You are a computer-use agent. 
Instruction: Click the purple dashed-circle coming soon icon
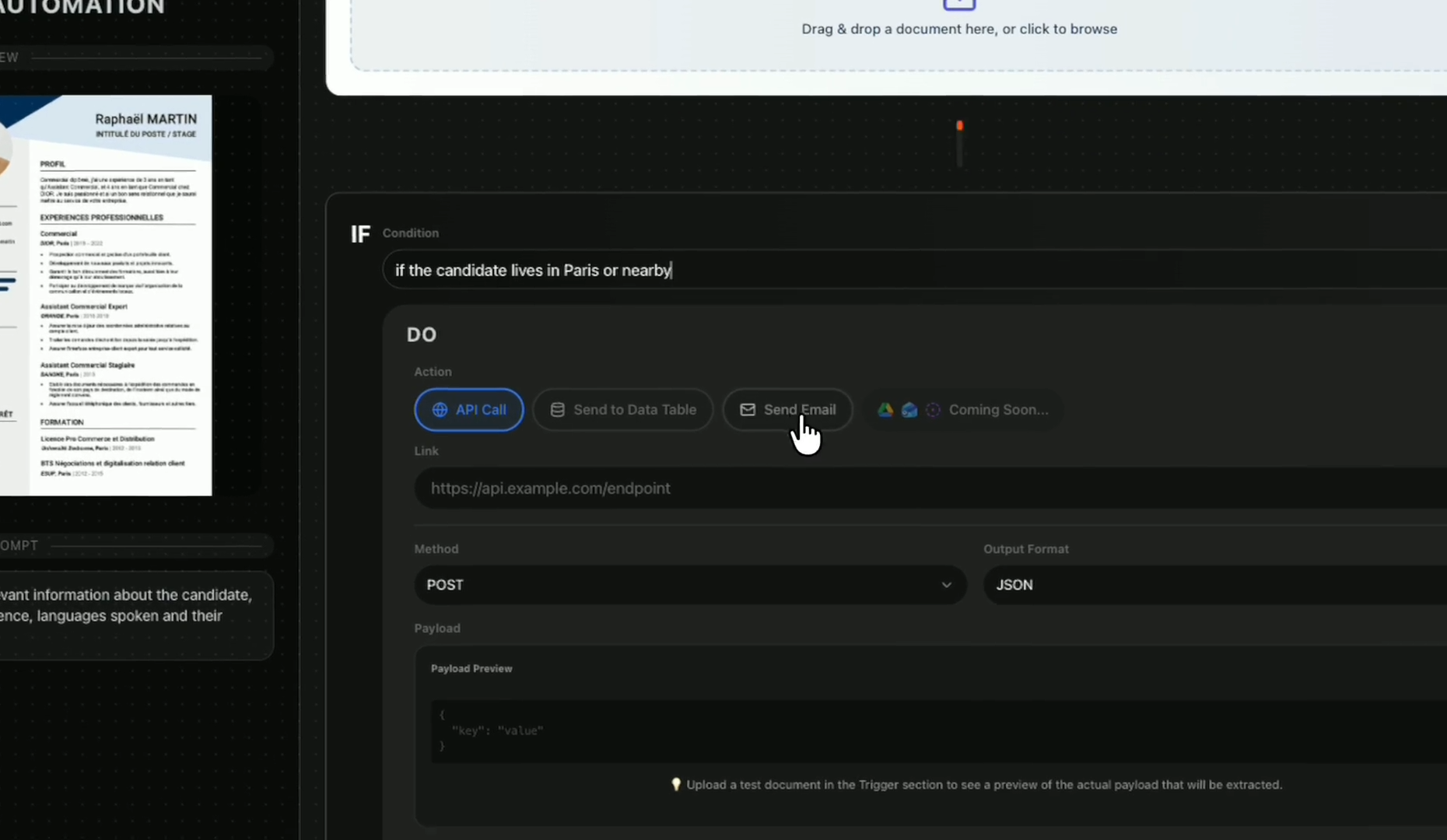[933, 410]
